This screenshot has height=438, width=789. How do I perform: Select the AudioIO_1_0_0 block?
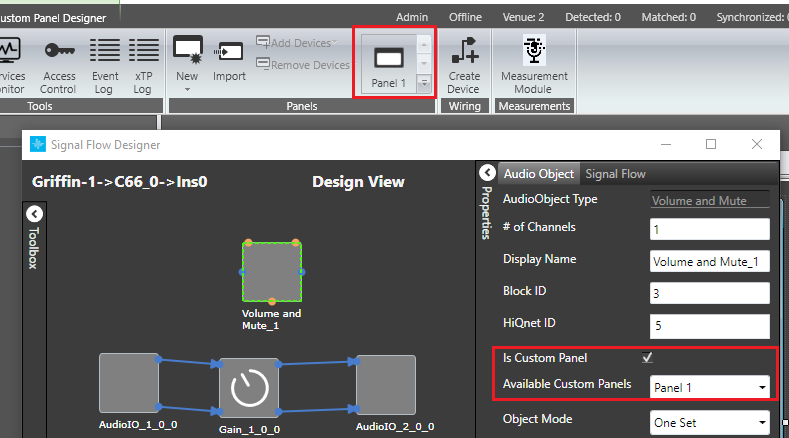pyautogui.click(x=129, y=383)
